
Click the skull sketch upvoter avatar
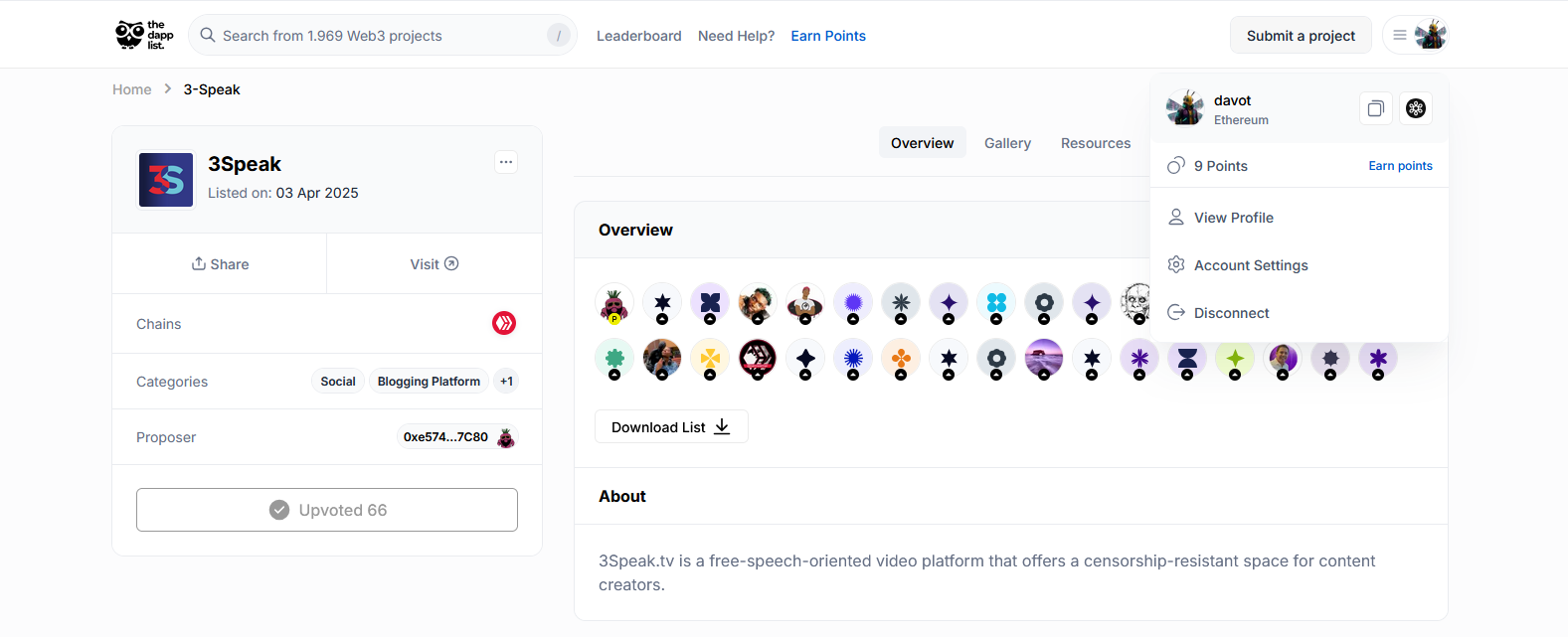[1135, 304]
